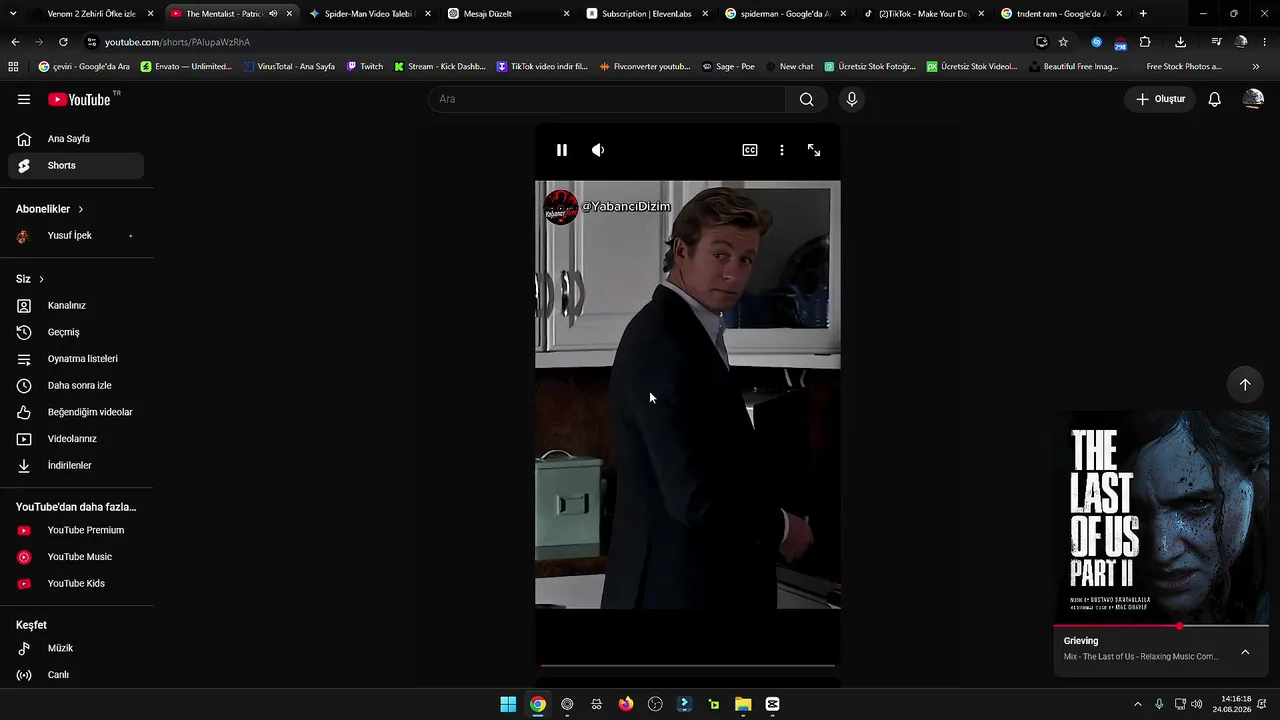This screenshot has height=720, width=1280.
Task: Open YouTube Music link
Action: pyautogui.click(x=76, y=557)
